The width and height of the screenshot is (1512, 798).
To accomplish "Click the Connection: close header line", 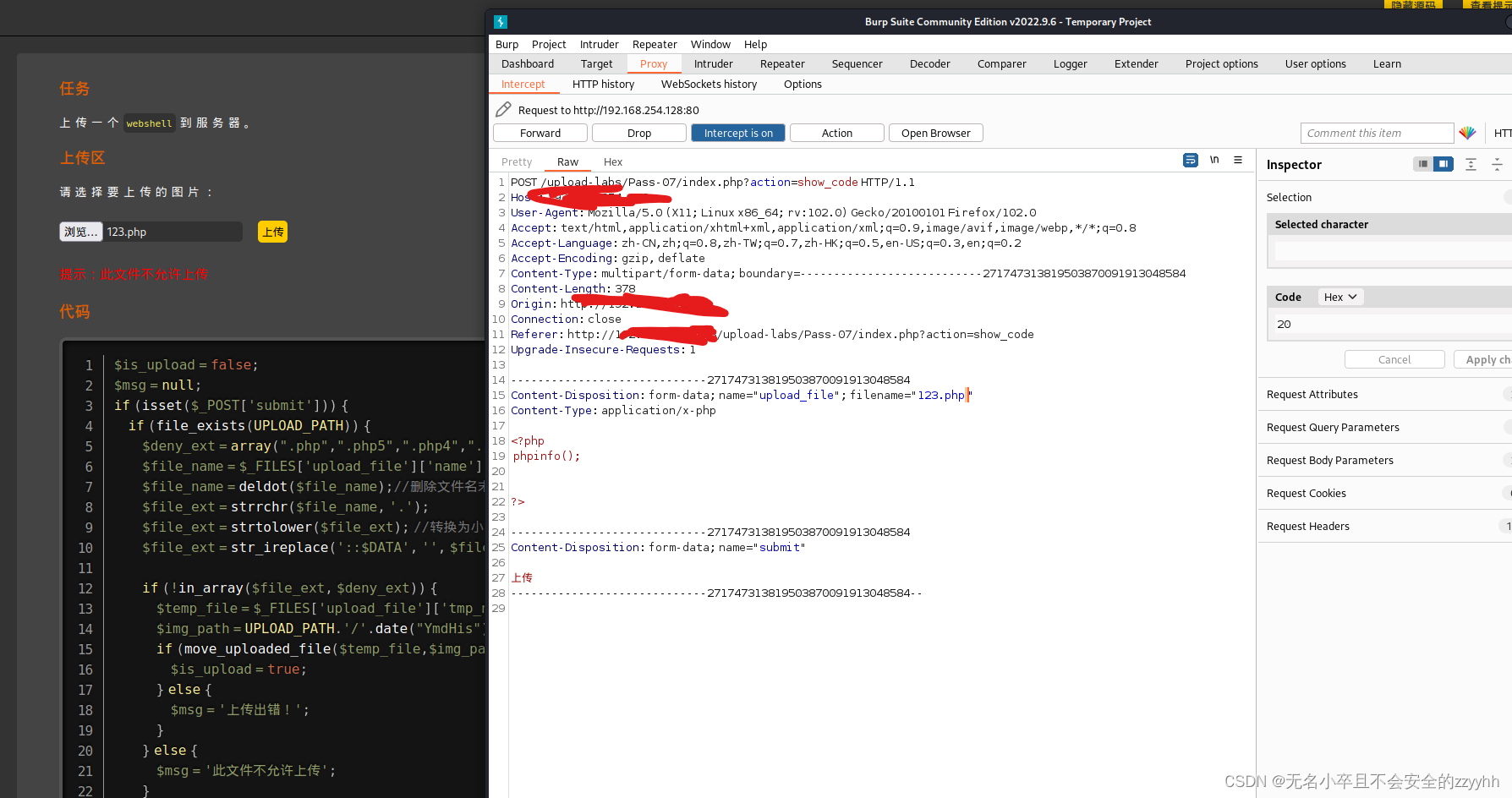I will coord(566,319).
